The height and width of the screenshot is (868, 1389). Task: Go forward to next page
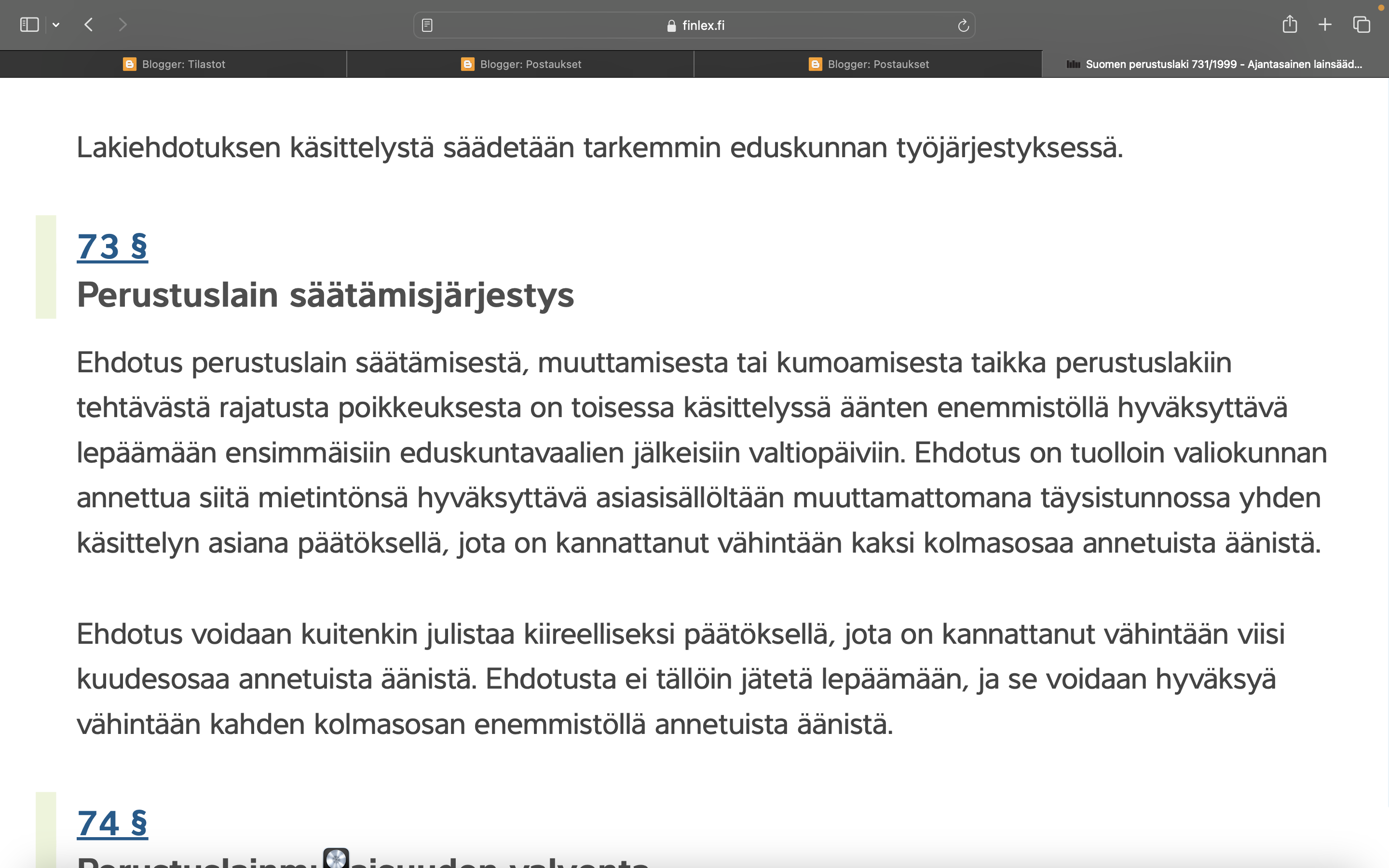122,25
